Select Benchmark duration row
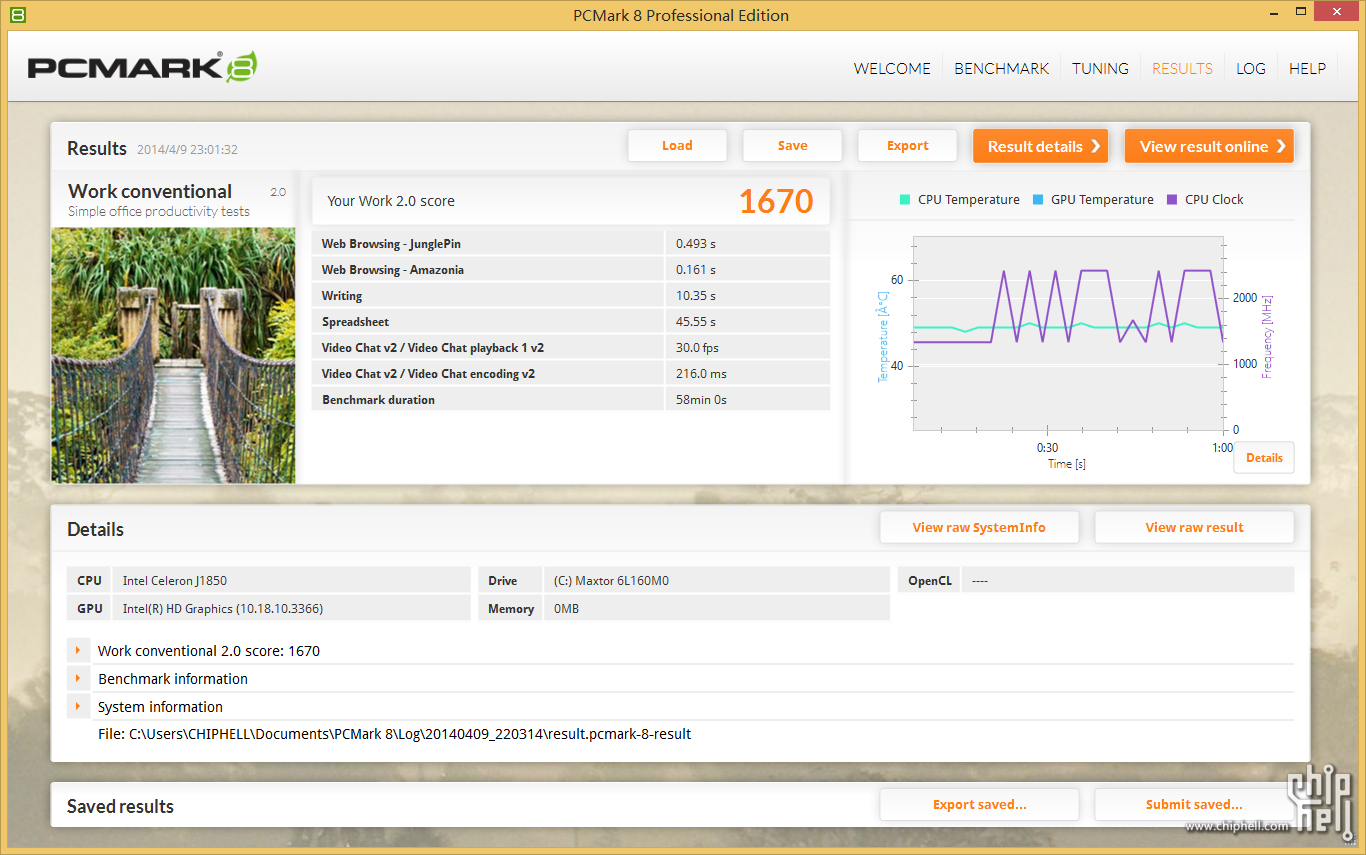 click(x=571, y=399)
